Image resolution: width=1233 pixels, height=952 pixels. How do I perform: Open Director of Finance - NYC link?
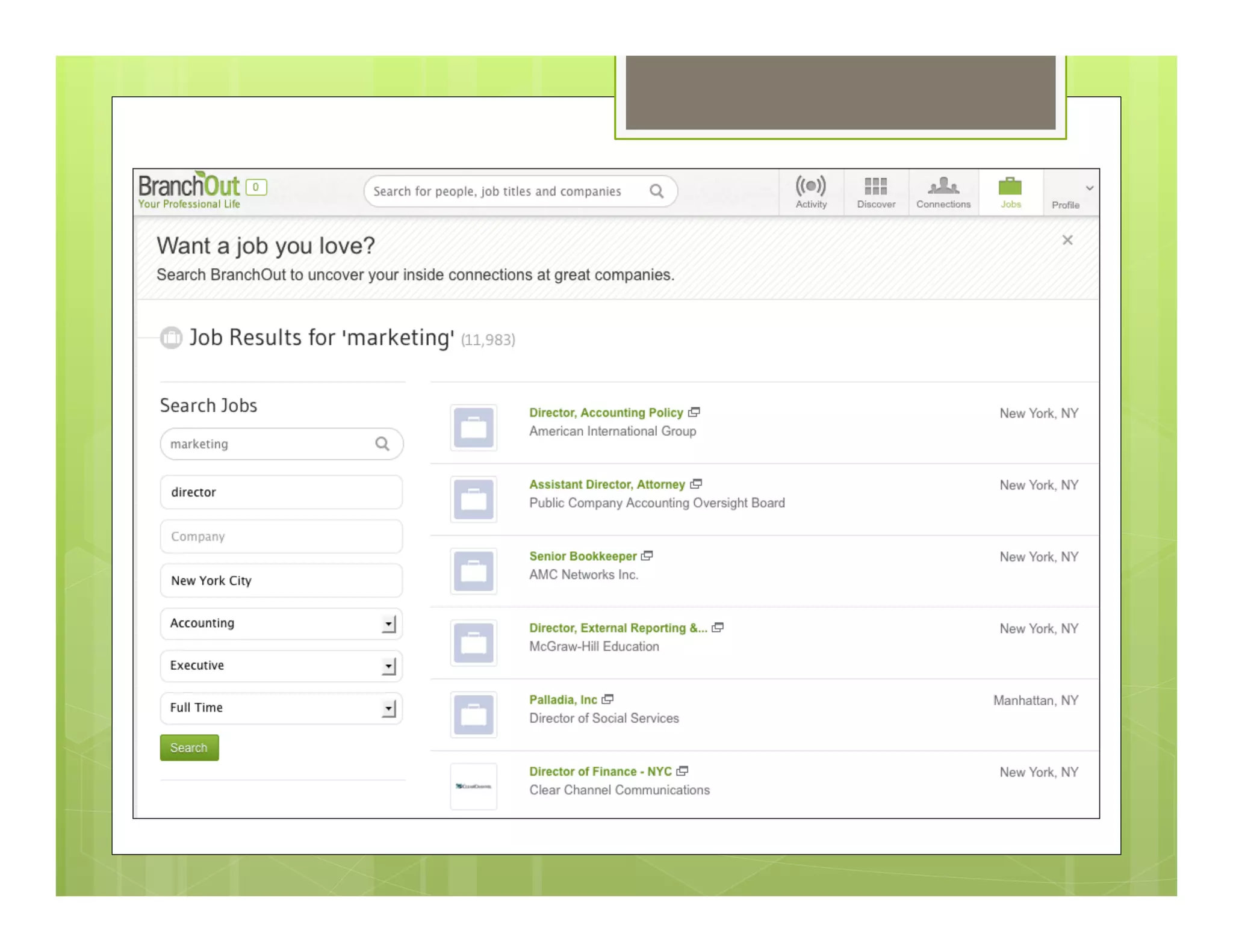coord(600,771)
